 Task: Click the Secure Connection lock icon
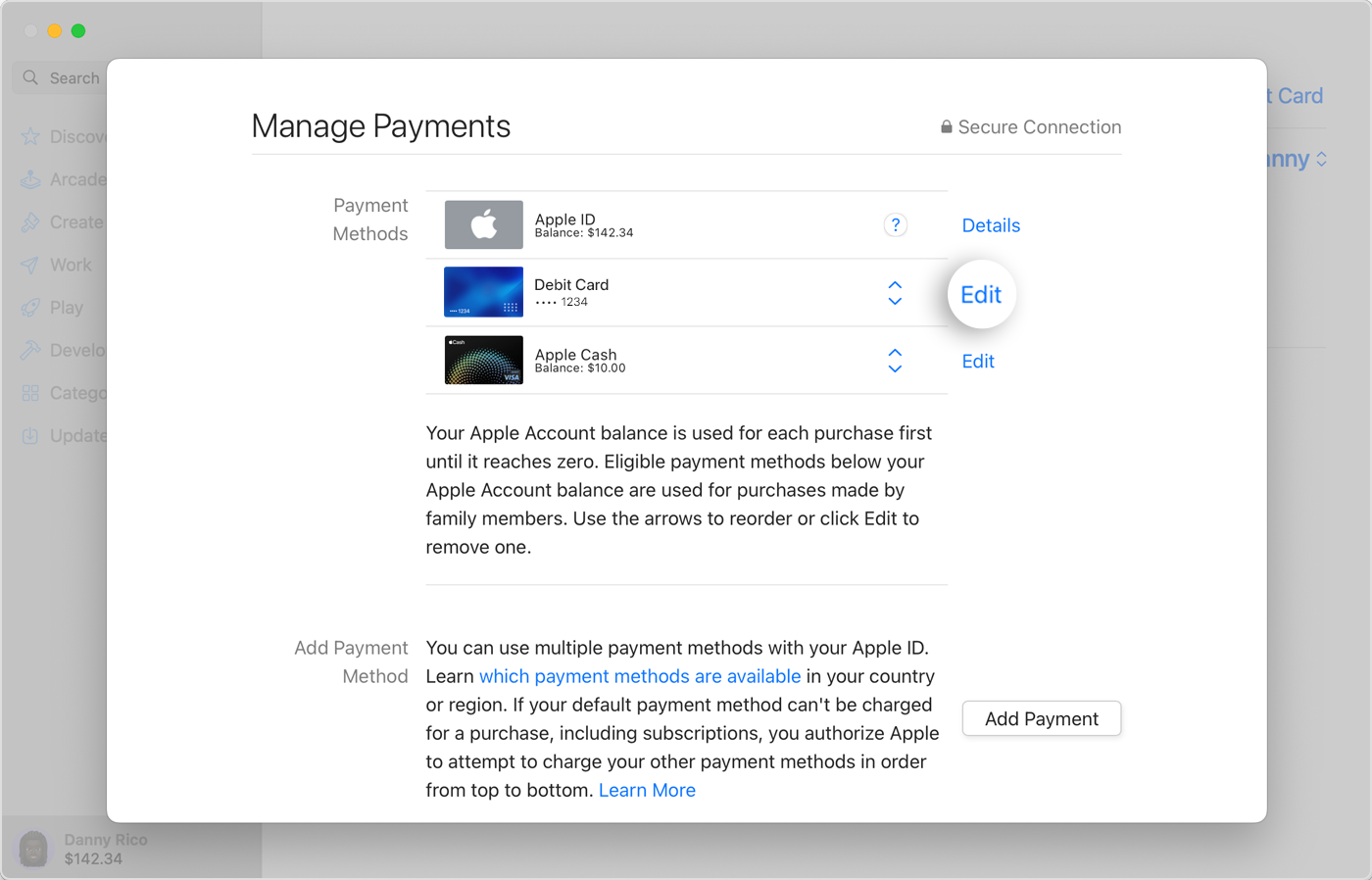[x=946, y=126]
